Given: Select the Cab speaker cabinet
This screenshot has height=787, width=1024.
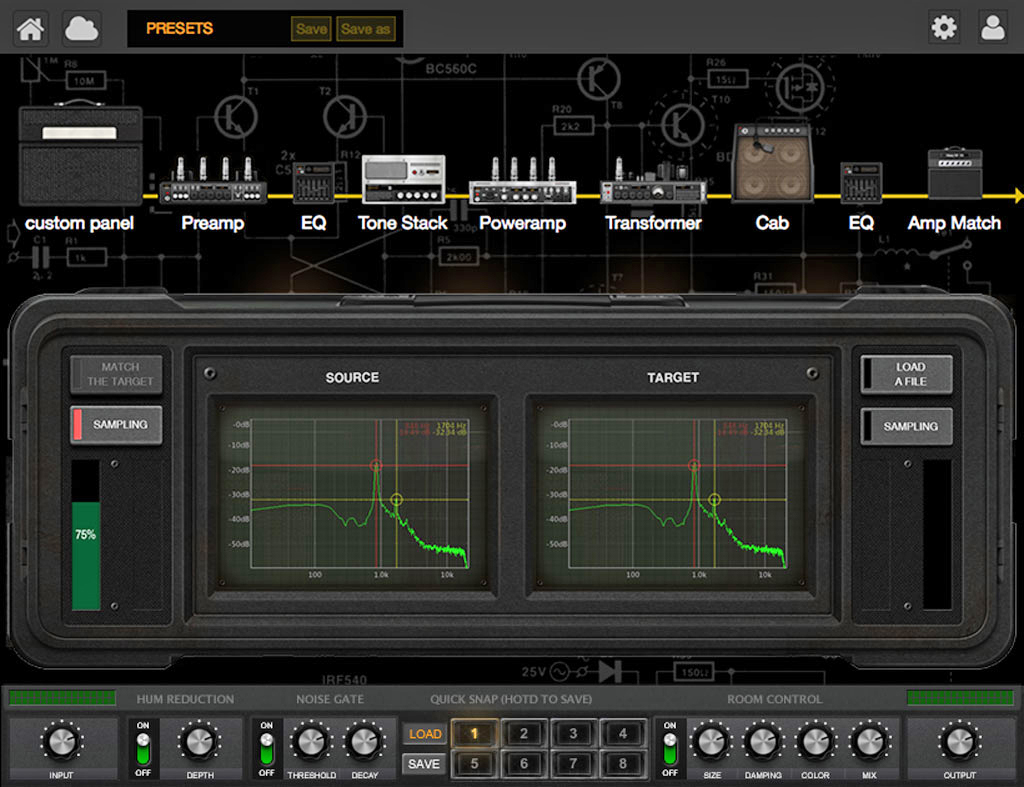Looking at the screenshot, I should [x=771, y=165].
